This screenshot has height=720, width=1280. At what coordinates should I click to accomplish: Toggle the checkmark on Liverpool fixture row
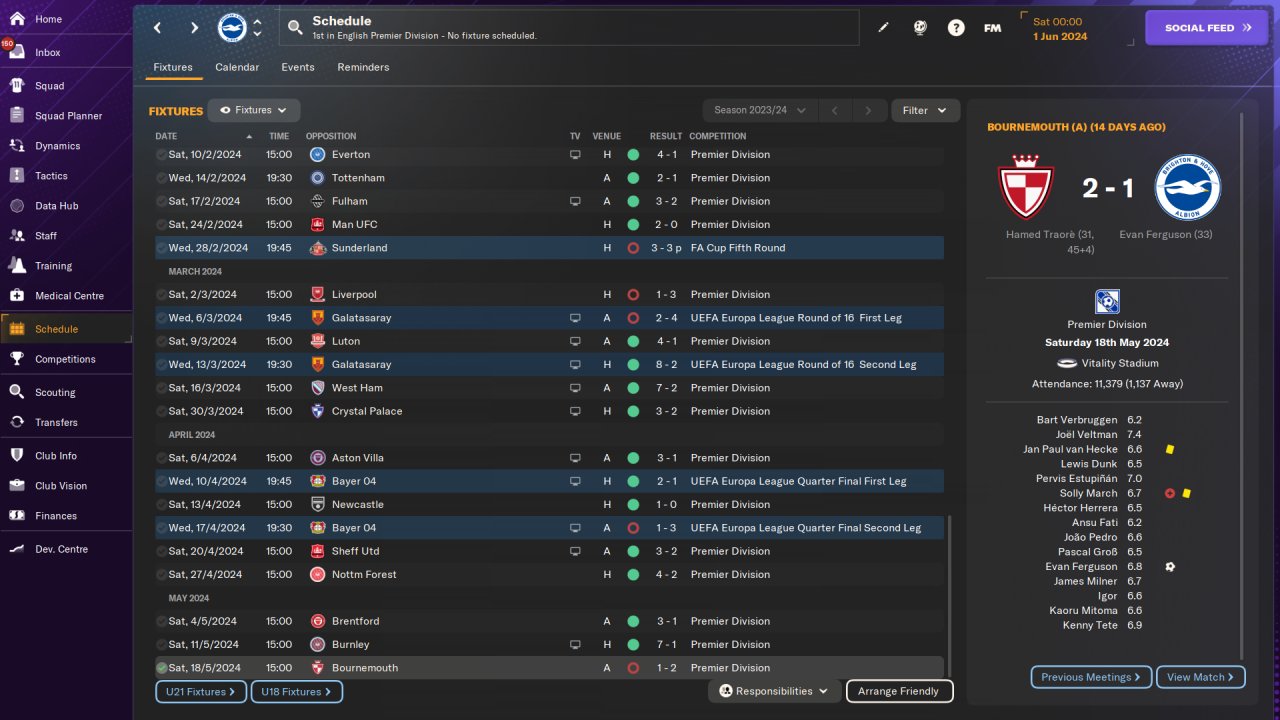161,295
